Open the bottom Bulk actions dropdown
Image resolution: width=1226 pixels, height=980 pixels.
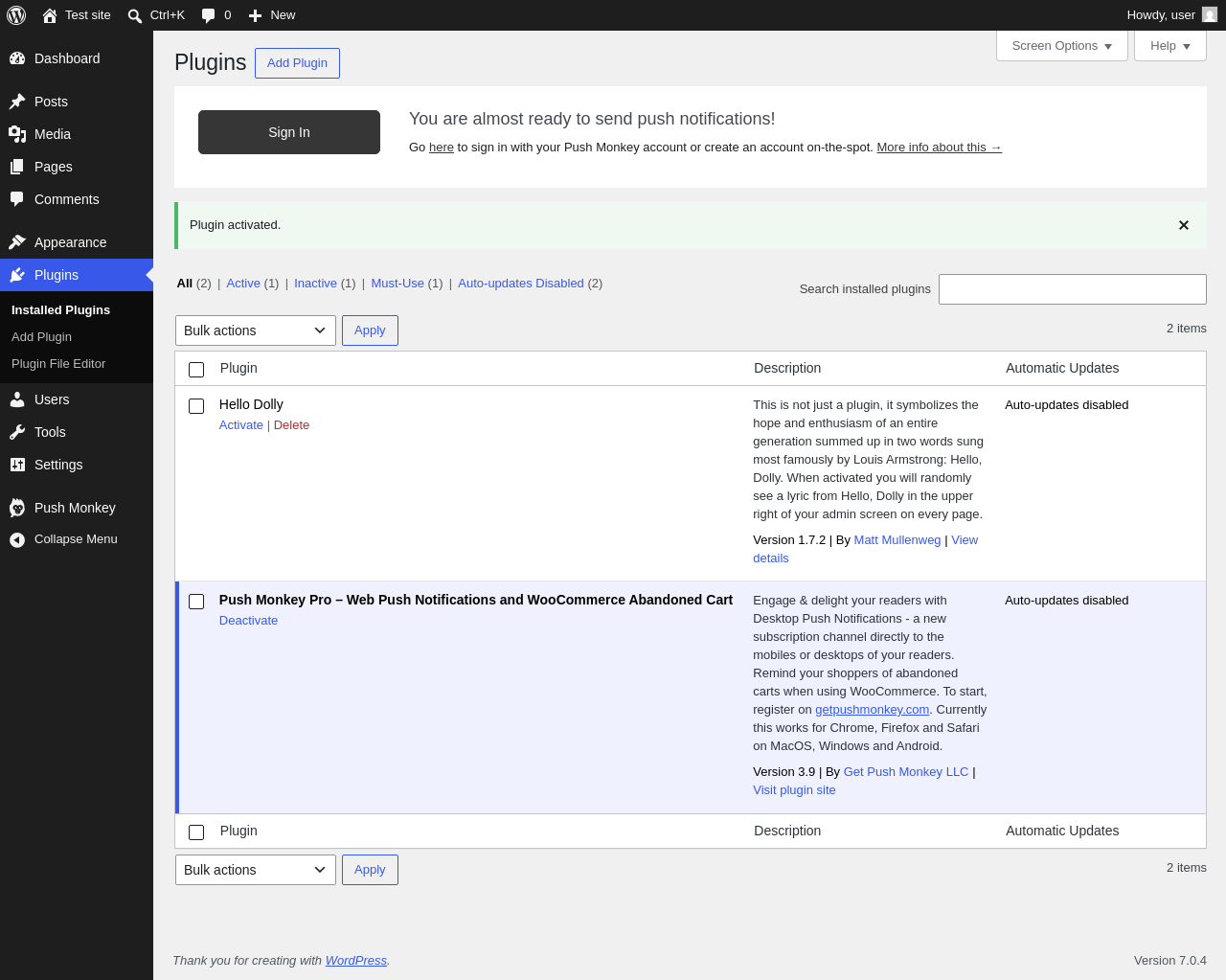[256, 870]
